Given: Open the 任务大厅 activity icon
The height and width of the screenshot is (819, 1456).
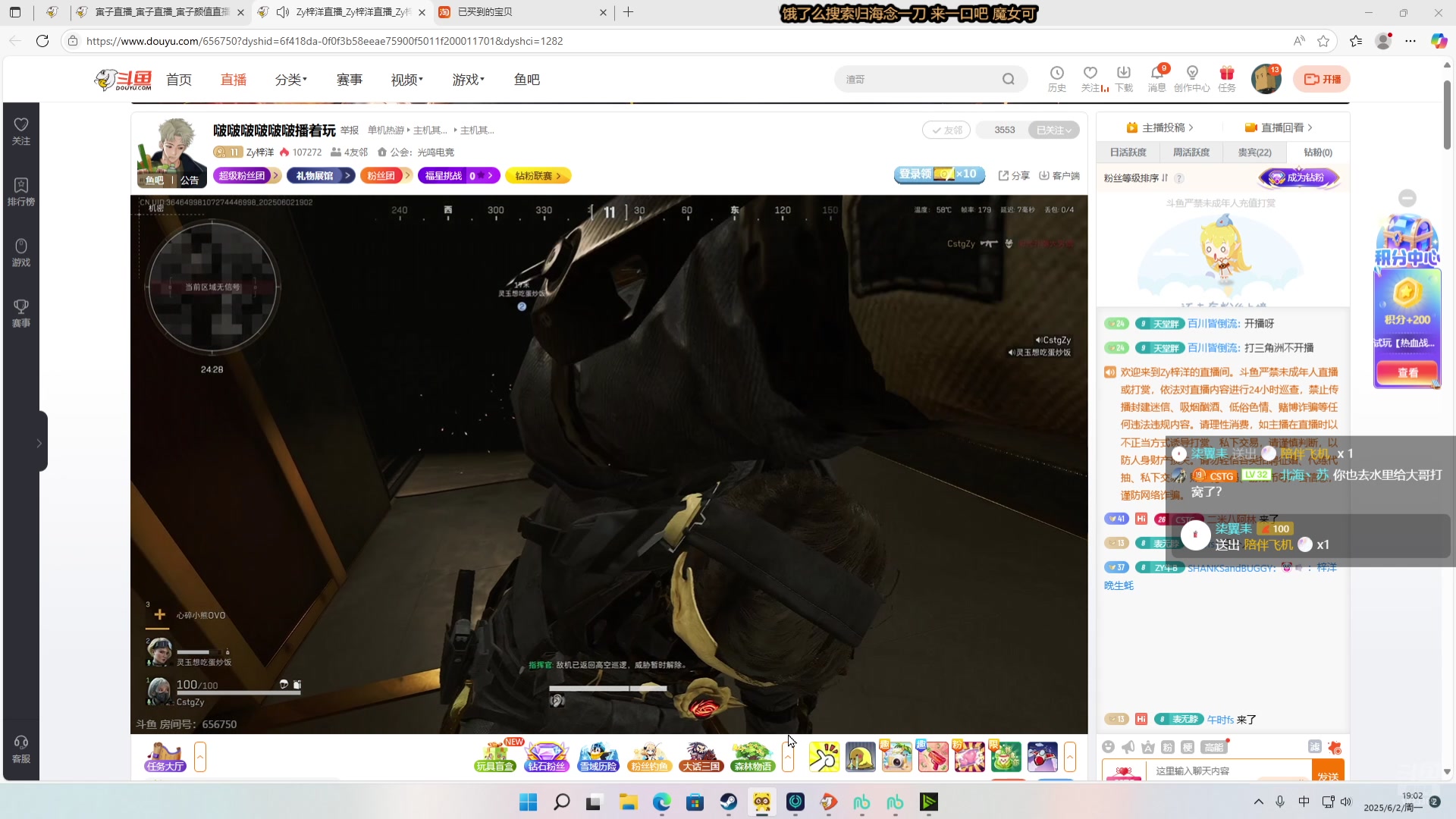Looking at the screenshot, I should pyautogui.click(x=165, y=756).
